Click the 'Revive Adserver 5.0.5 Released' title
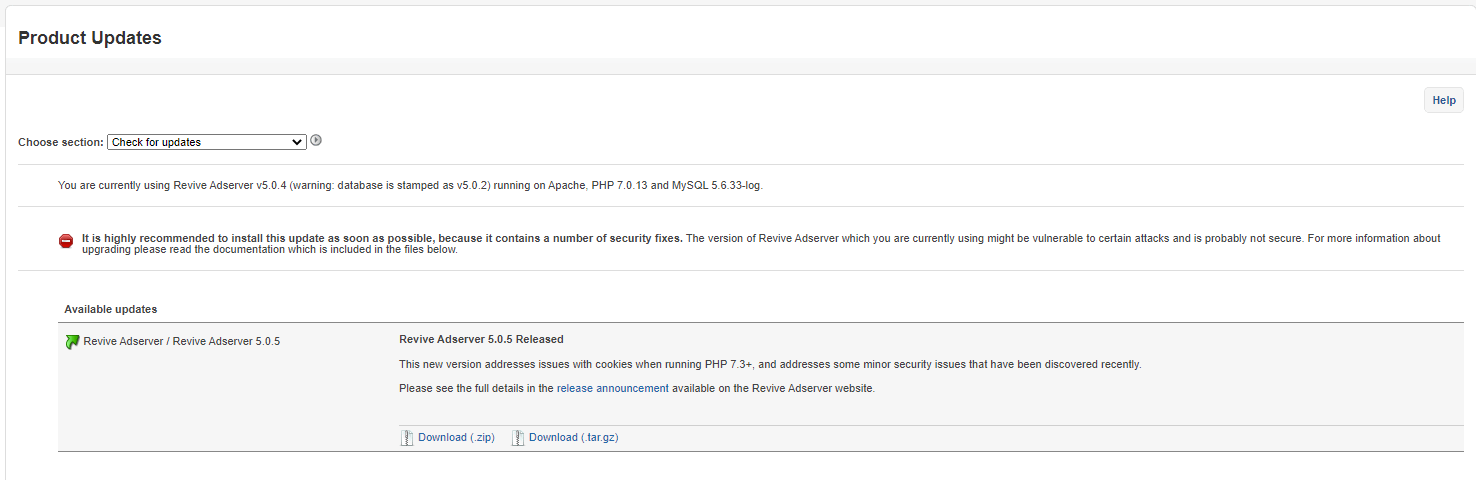 (x=481, y=340)
